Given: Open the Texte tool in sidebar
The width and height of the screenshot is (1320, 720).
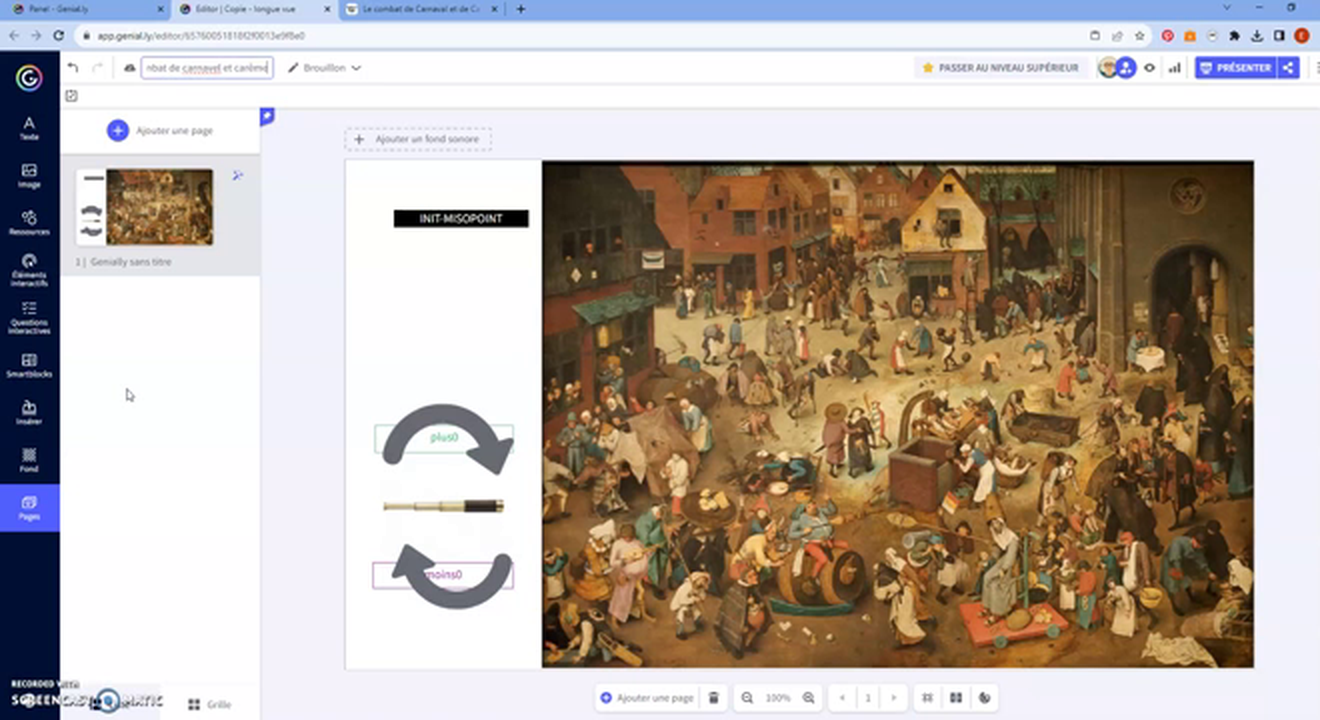Looking at the screenshot, I should (29, 128).
